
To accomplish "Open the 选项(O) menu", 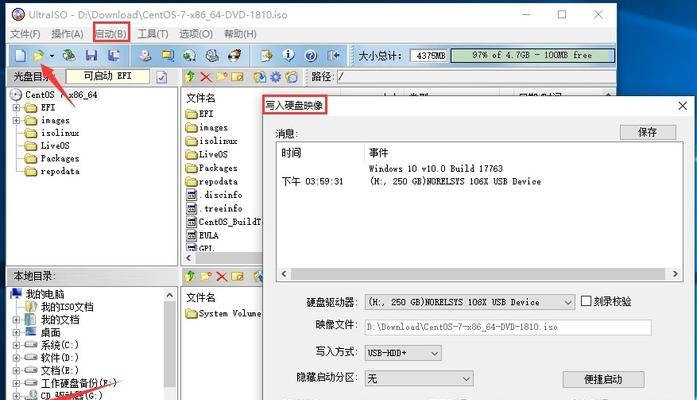I will [x=196, y=34].
